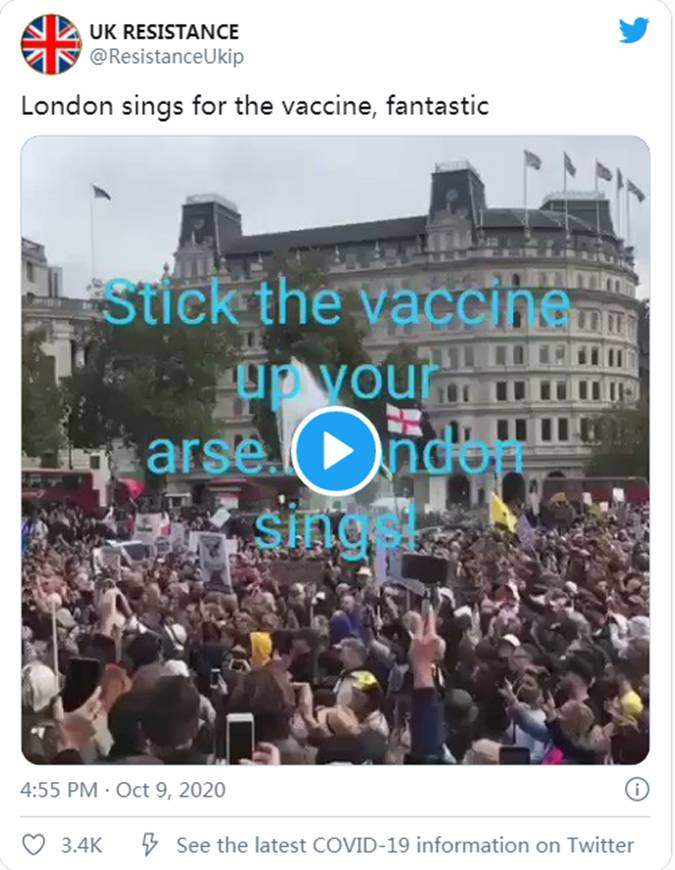Image resolution: width=675 pixels, height=870 pixels.
Task: Open the UK RESISTANCE display name
Action: point(164,32)
